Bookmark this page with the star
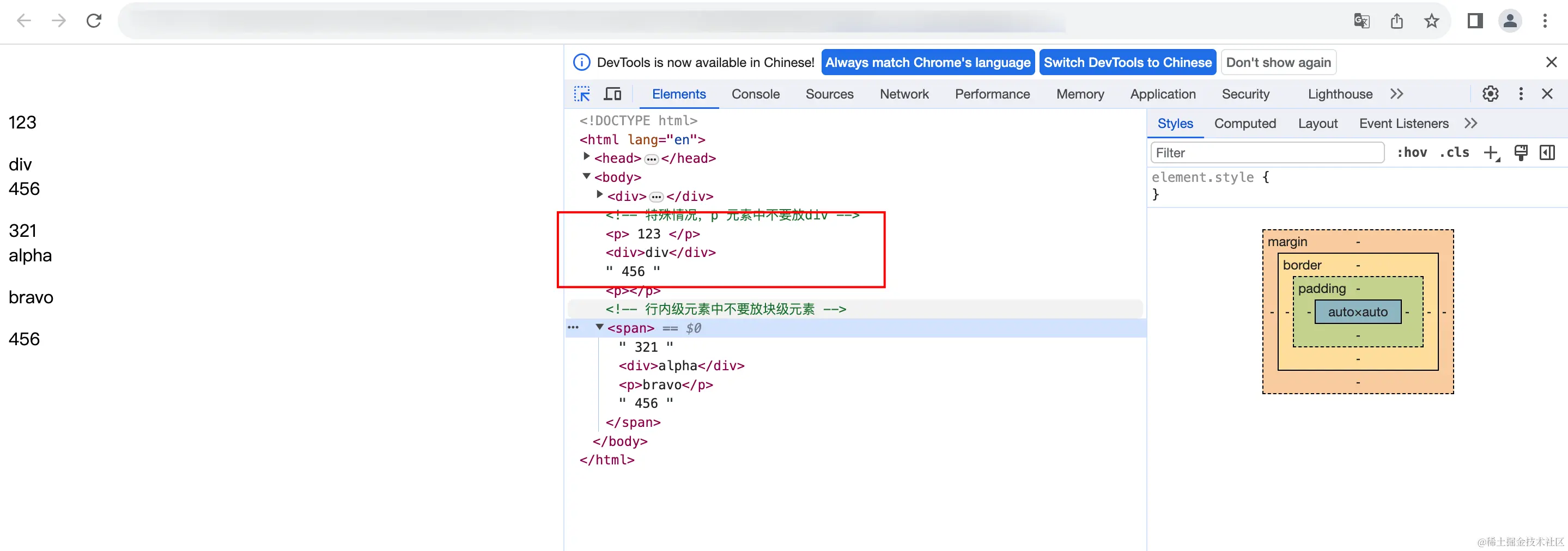The image size is (1568, 551). tap(1432, 21)
